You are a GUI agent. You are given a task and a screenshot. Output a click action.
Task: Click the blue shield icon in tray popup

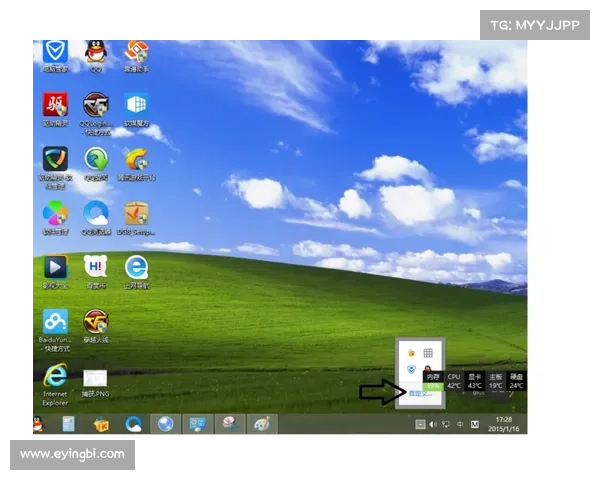coord(411,369)
